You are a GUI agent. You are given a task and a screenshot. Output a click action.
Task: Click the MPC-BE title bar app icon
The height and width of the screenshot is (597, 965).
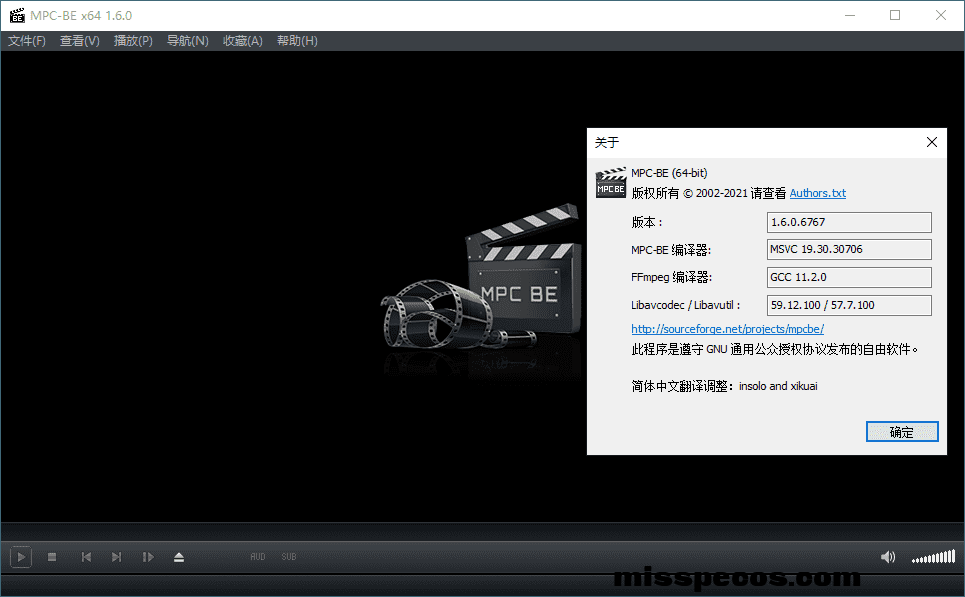(x=17, y=15)
